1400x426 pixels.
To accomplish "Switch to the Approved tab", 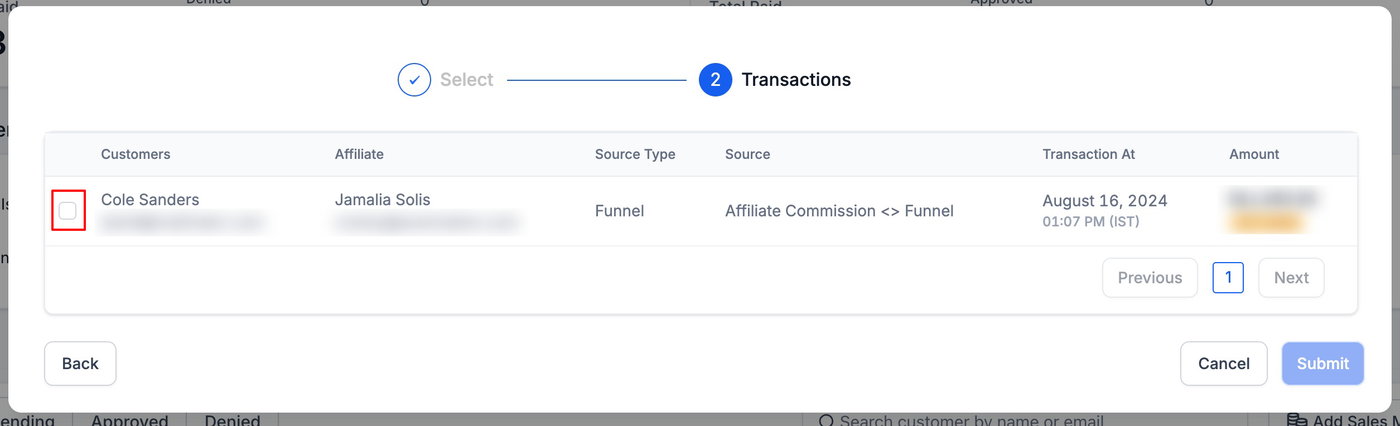I will click(x=129, y=421).
